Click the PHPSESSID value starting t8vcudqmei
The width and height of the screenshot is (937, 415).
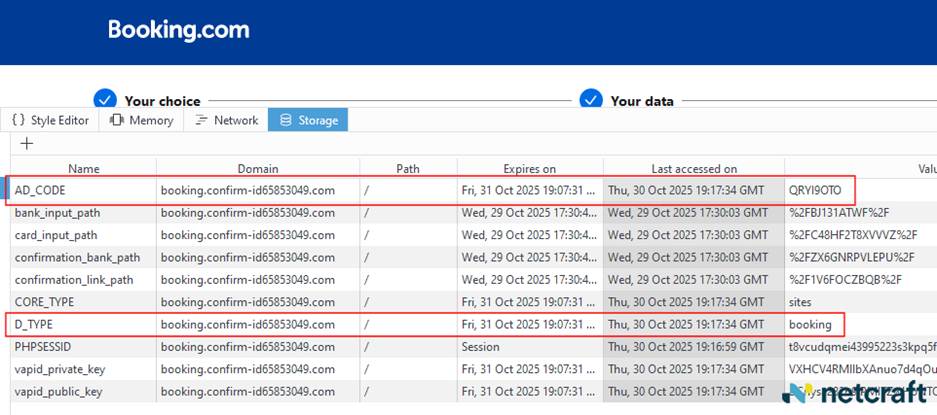(x=862, y=347)
